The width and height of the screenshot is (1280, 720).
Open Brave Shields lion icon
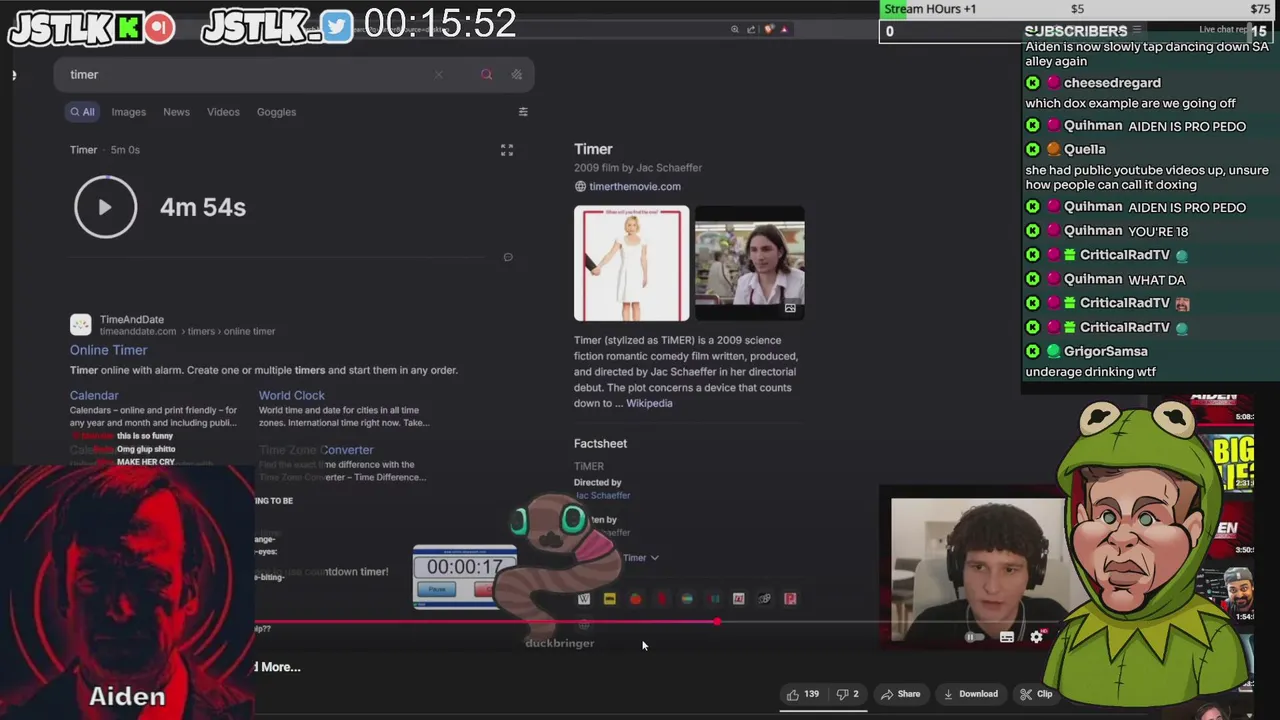click(x=768, y=30)
